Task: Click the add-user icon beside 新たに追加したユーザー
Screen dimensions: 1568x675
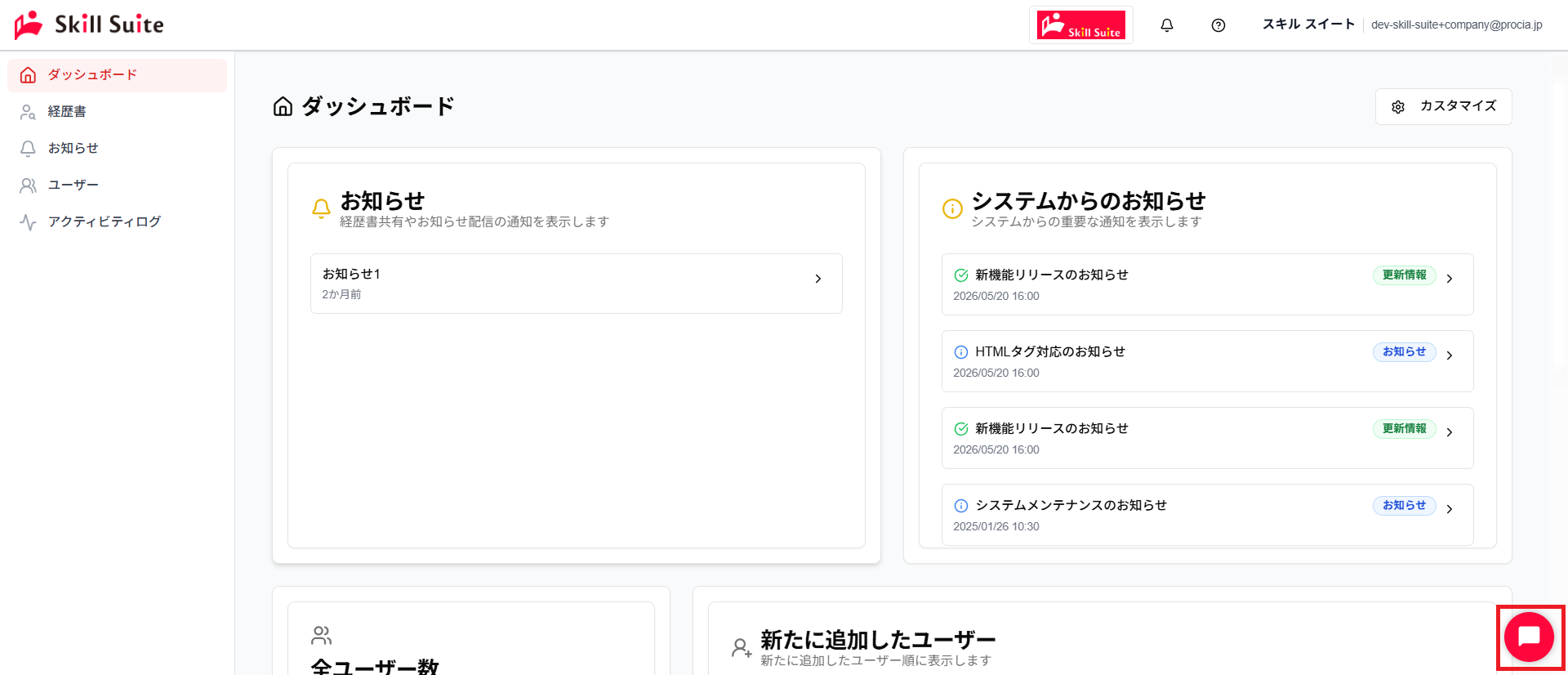Action: [742, 649]
